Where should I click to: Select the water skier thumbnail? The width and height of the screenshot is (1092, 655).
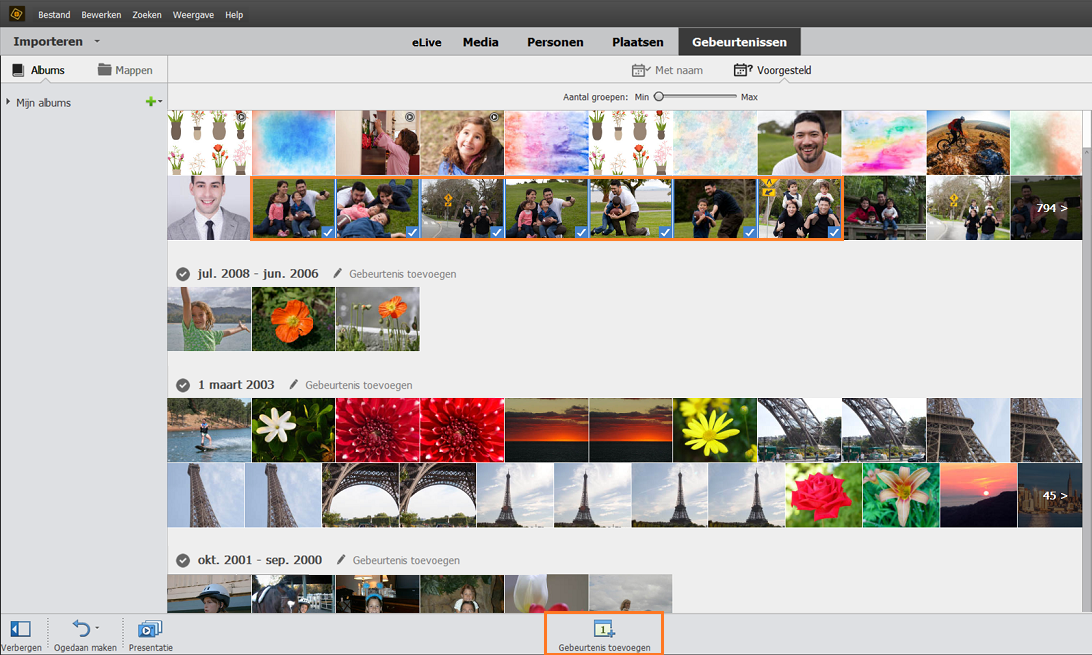coord(209,429)
